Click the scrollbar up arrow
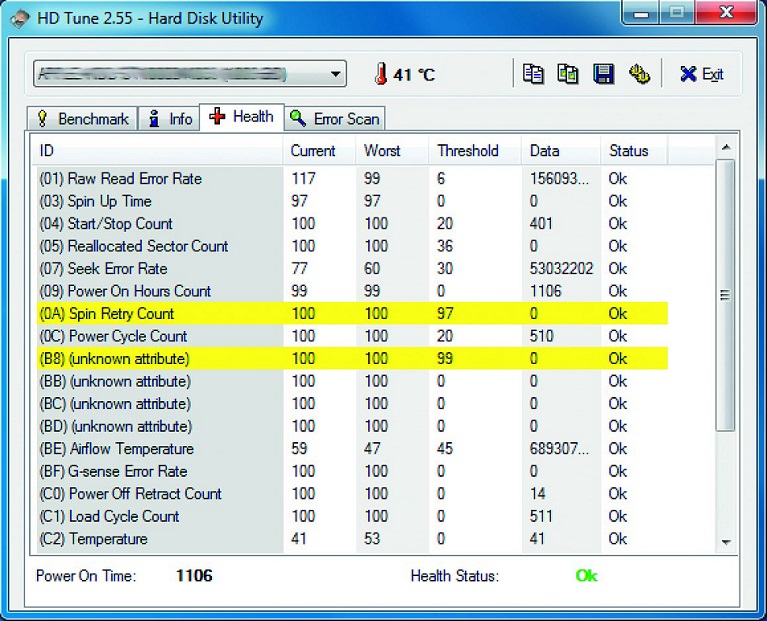 pyautogui.click(x=726, y=148)
